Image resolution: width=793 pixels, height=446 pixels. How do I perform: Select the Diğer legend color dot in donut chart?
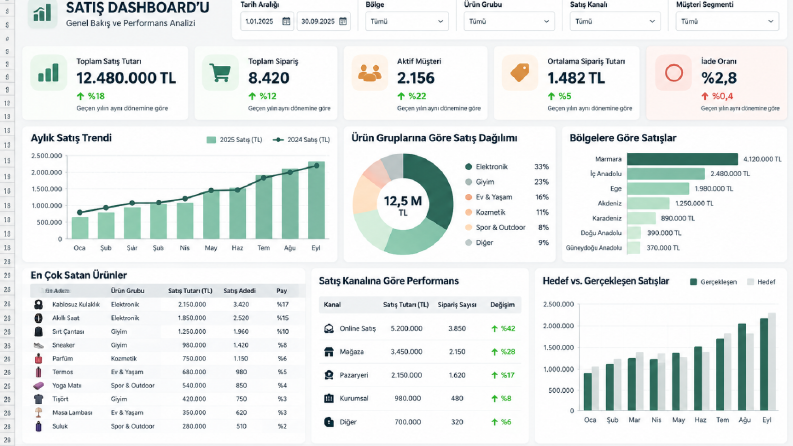point(468,242)
